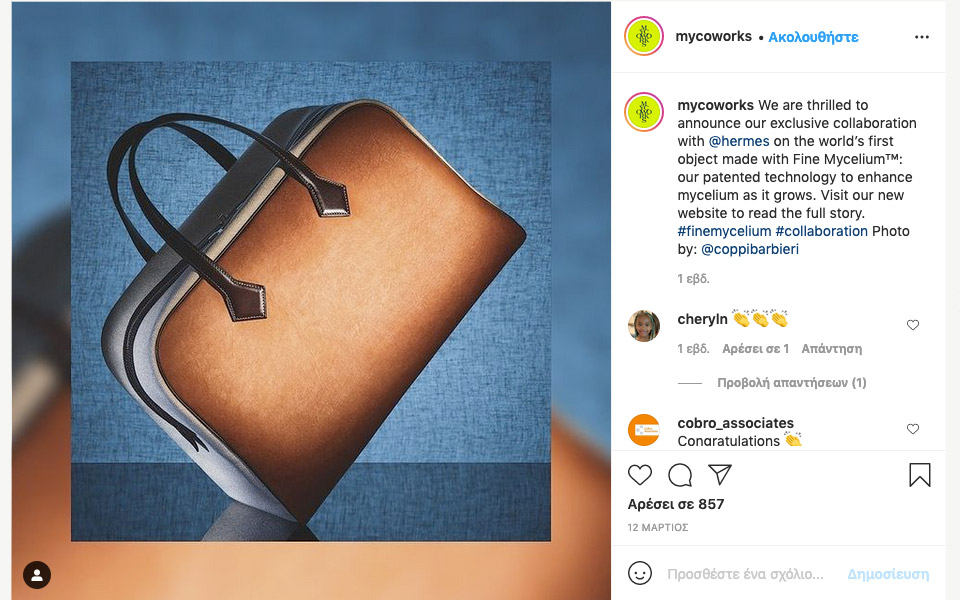Like cheryln's comment with the heart
Viewport: 960px width, 600px height.
coord(913,325)
